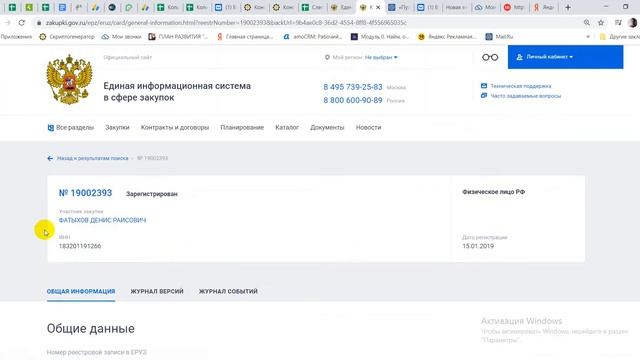Click the speech-bubble icon beside Часто задаваемые вопросы
Viewport: 640px width, 360px height.
pos(484,96)
